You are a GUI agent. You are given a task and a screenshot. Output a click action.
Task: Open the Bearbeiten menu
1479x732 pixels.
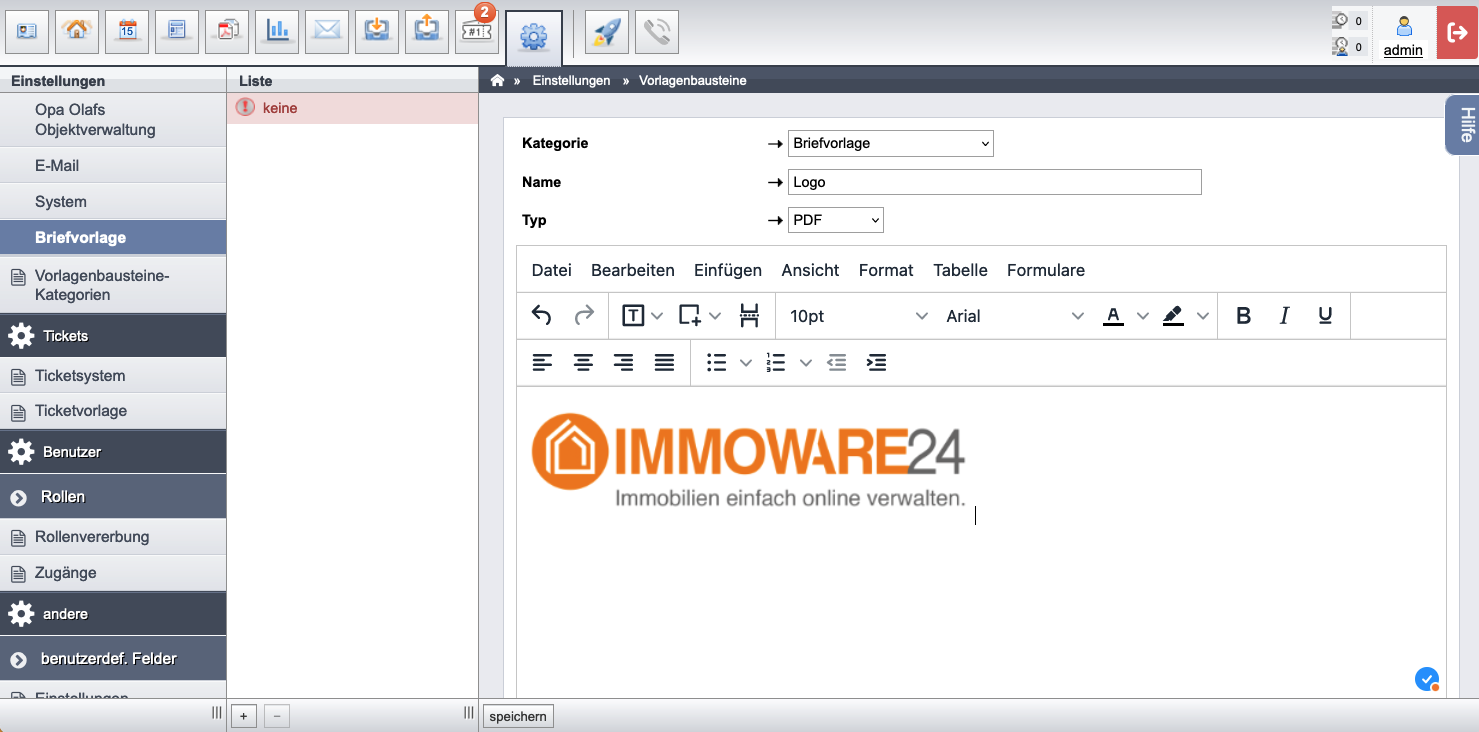[x=633, y=270]
